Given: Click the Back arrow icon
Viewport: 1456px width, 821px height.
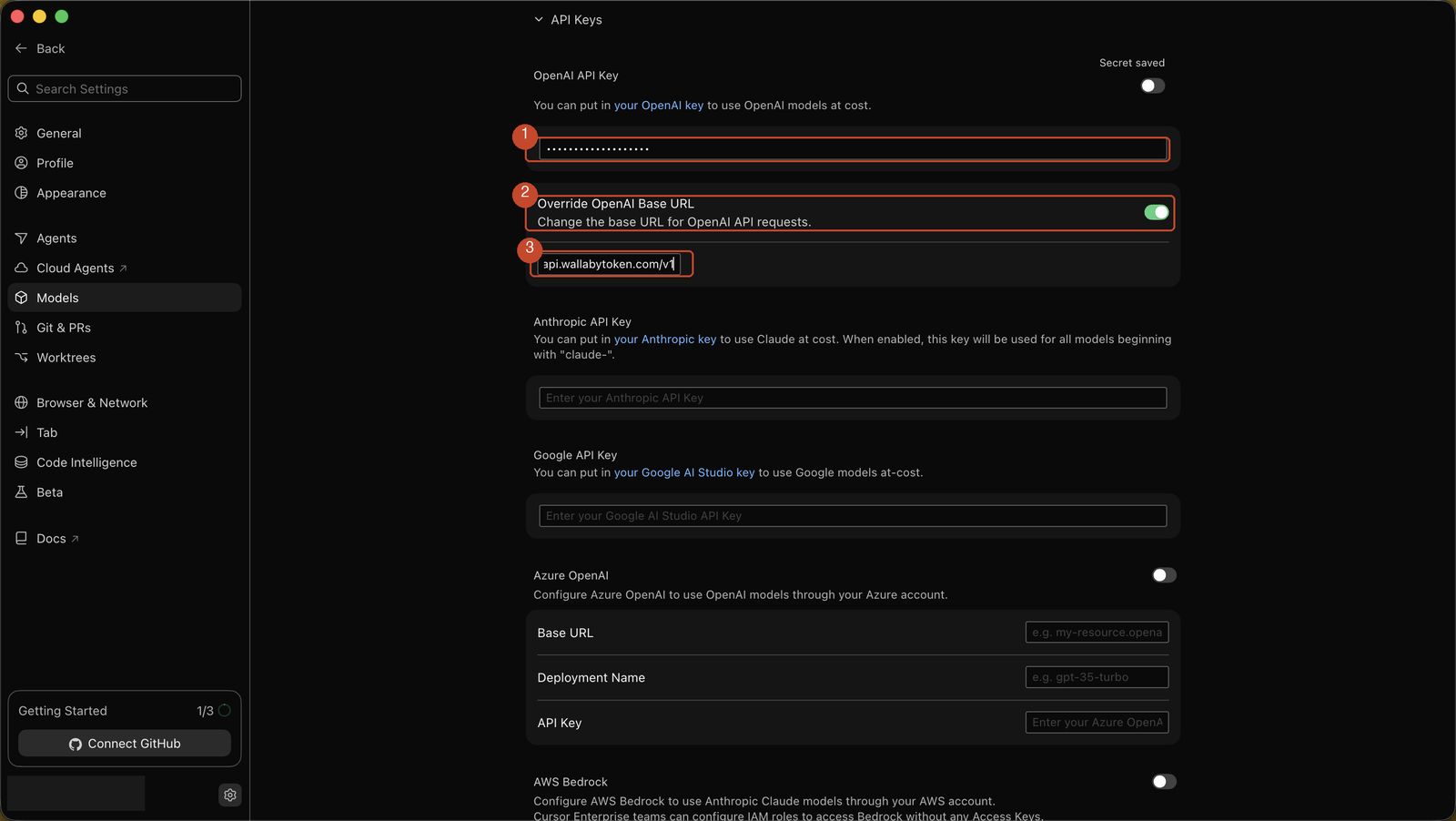Looking at the screenshot, I should (x=21, y=48).
